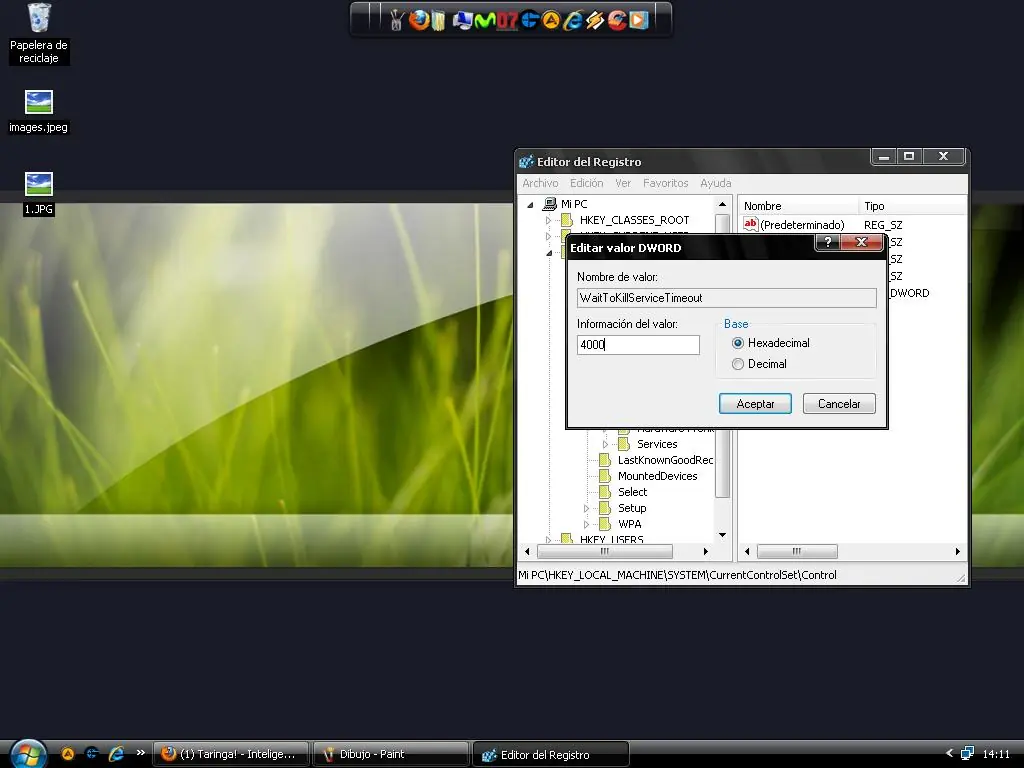This screenshot has height=768, width=1024.
Task: Select the Decimal base option
Action: coord(738,364)
